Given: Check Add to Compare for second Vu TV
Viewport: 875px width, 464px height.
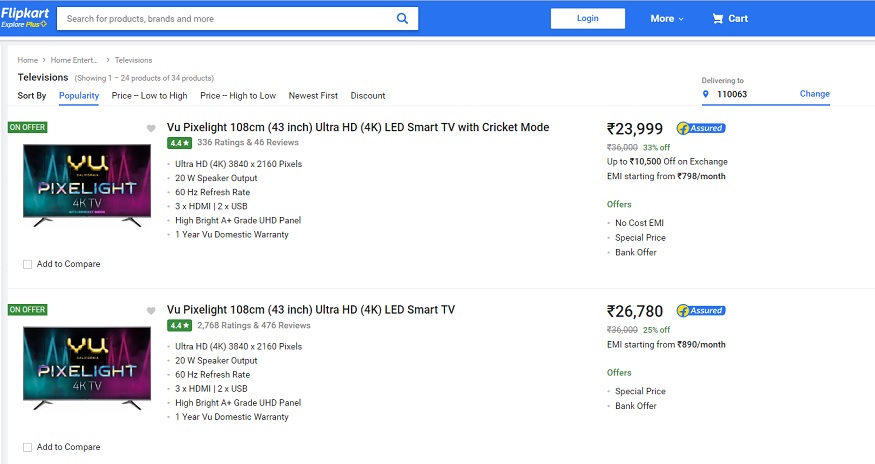Looking at the screenshot, I should point(27,447).
